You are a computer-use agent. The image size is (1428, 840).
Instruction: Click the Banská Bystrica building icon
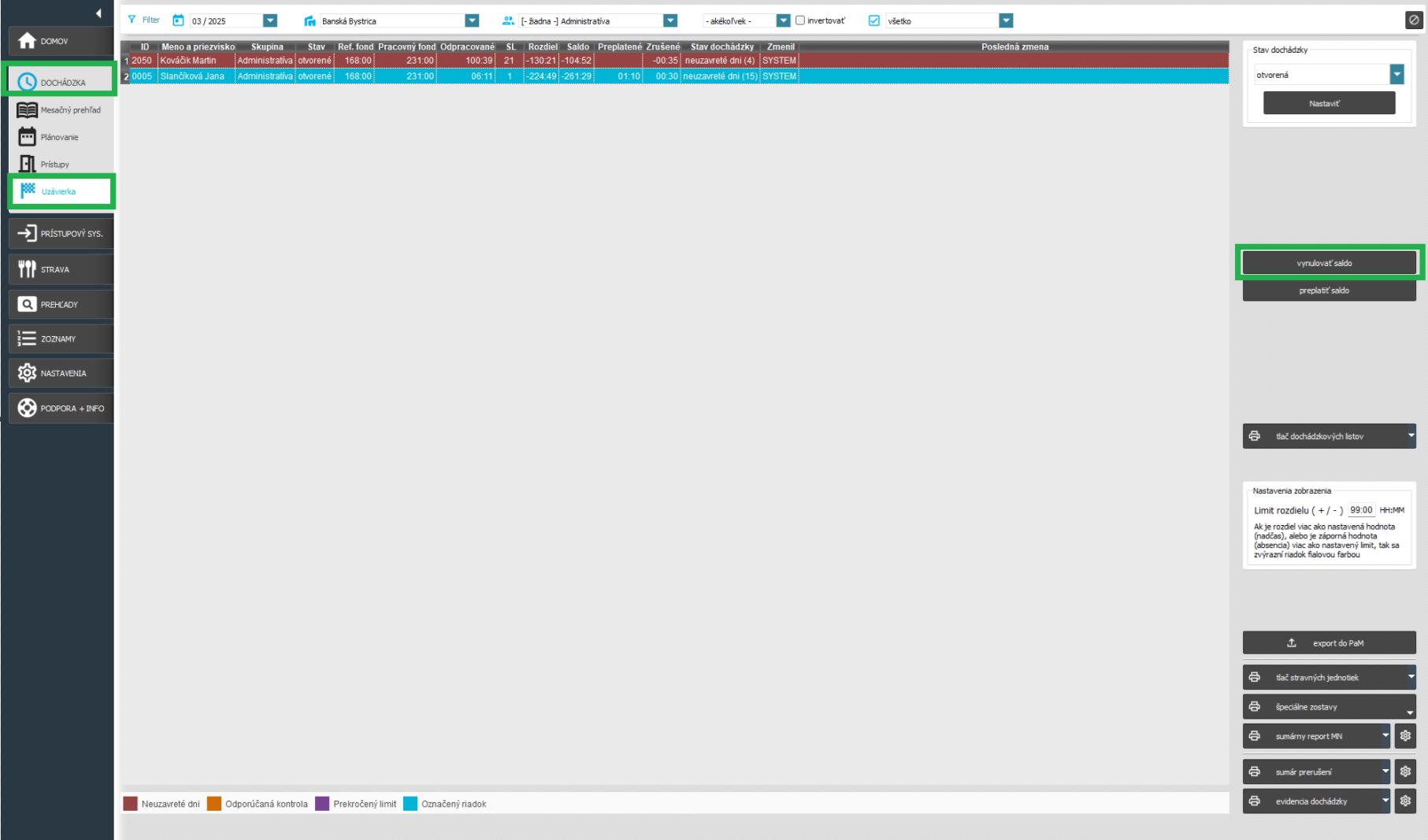point(310,21)
